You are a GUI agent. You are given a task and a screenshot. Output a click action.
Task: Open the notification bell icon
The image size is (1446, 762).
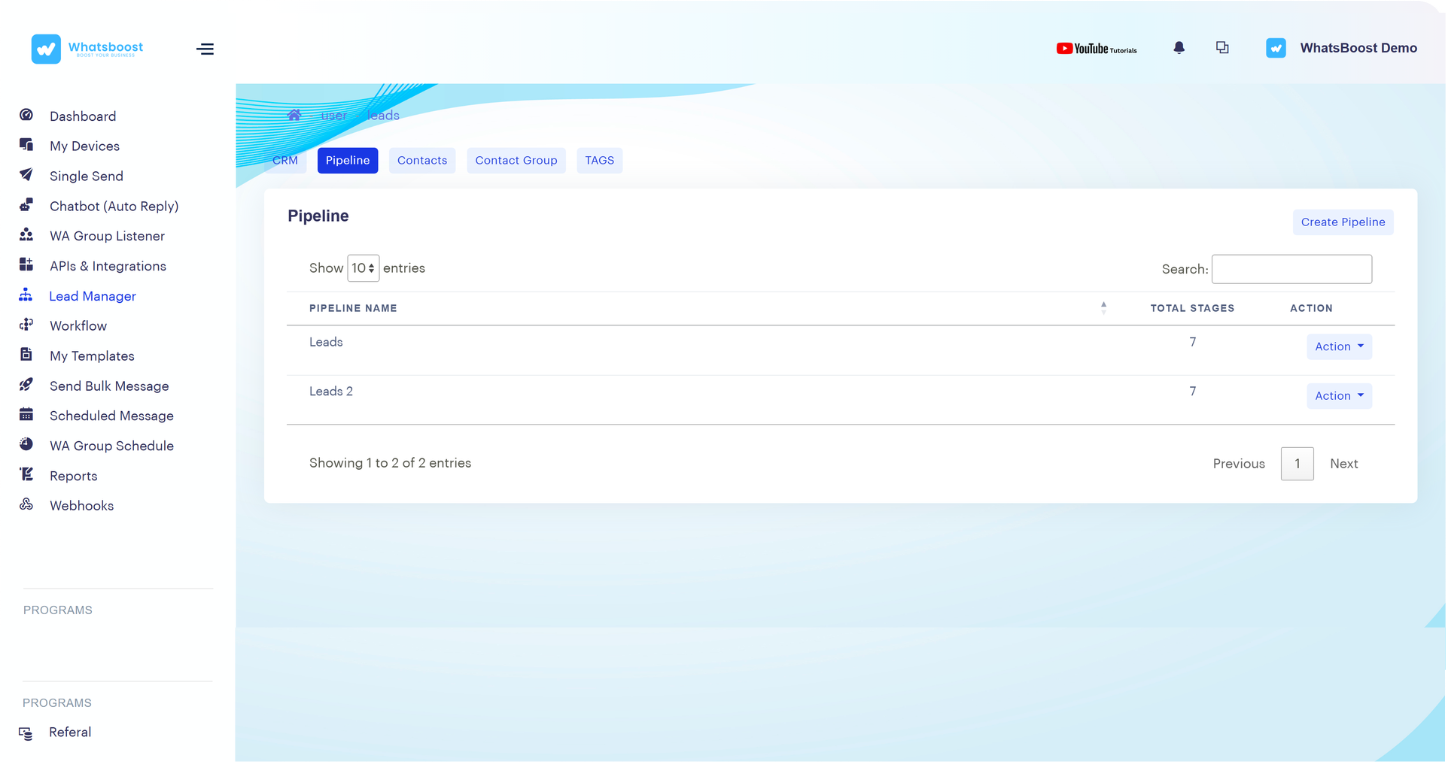pyautogui.click(x=1179, y=48)
